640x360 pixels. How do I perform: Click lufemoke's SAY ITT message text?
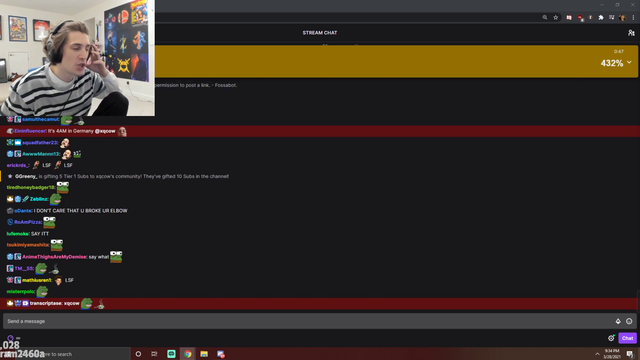40,233
